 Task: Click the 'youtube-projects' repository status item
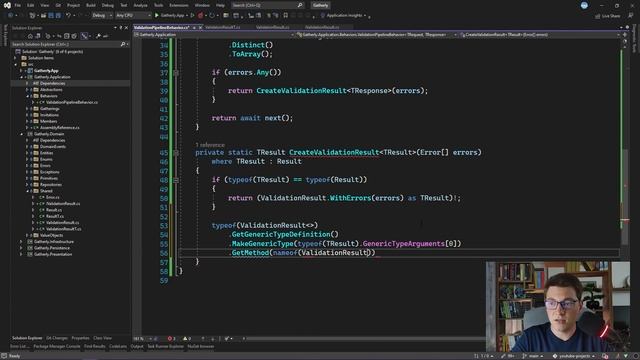click(573, 356)
